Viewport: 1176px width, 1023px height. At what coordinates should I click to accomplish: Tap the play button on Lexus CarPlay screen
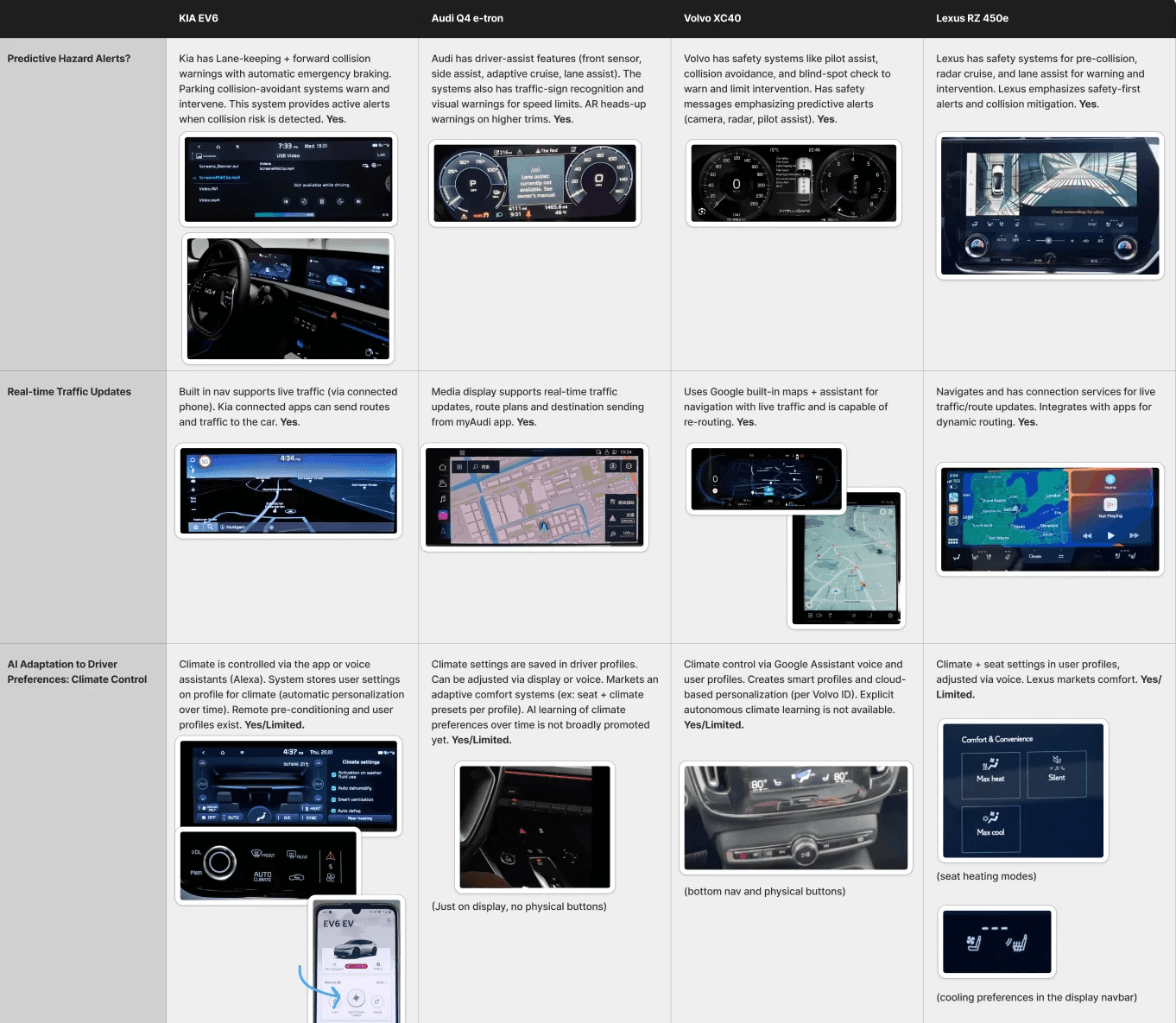click(1110, 535)
